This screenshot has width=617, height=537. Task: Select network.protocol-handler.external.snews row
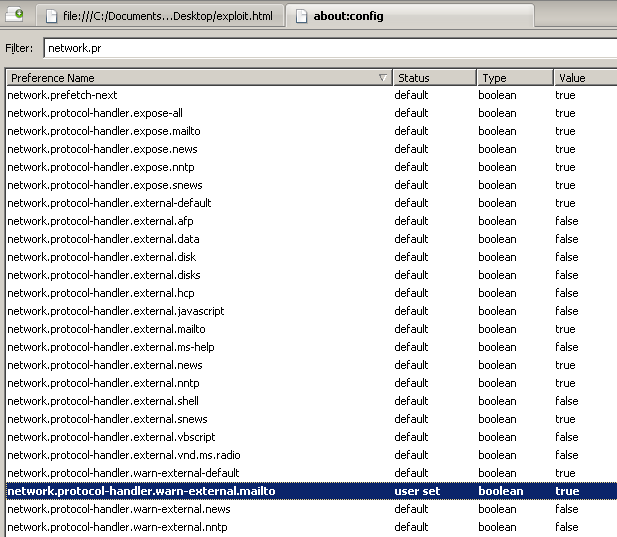[311, 419]
